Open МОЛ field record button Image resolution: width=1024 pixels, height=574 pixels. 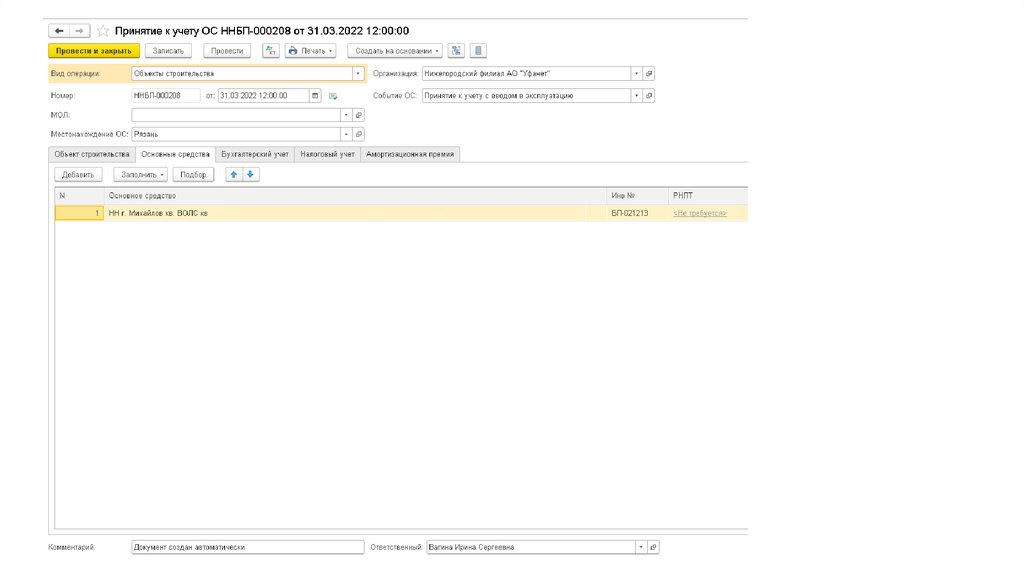[x=359, y=115]
